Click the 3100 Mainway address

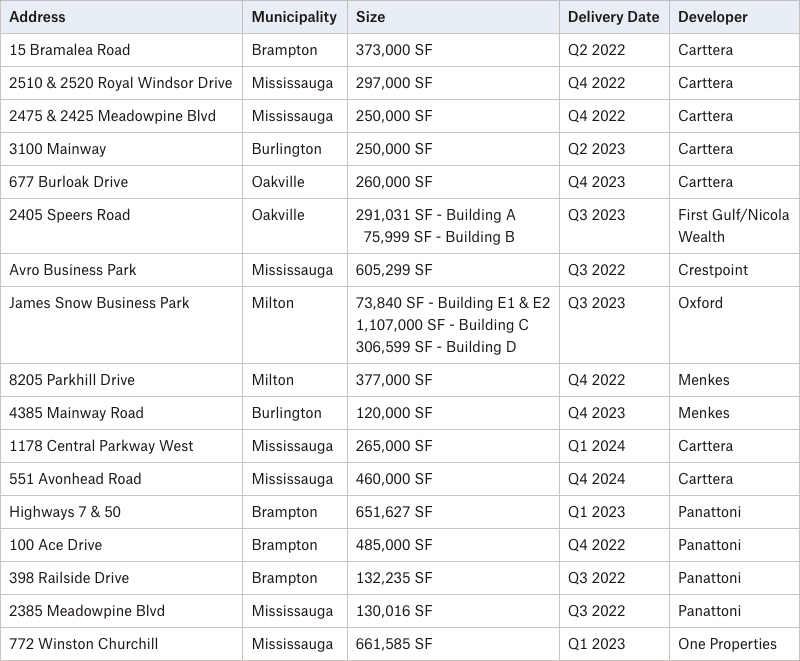coord(58,149)
